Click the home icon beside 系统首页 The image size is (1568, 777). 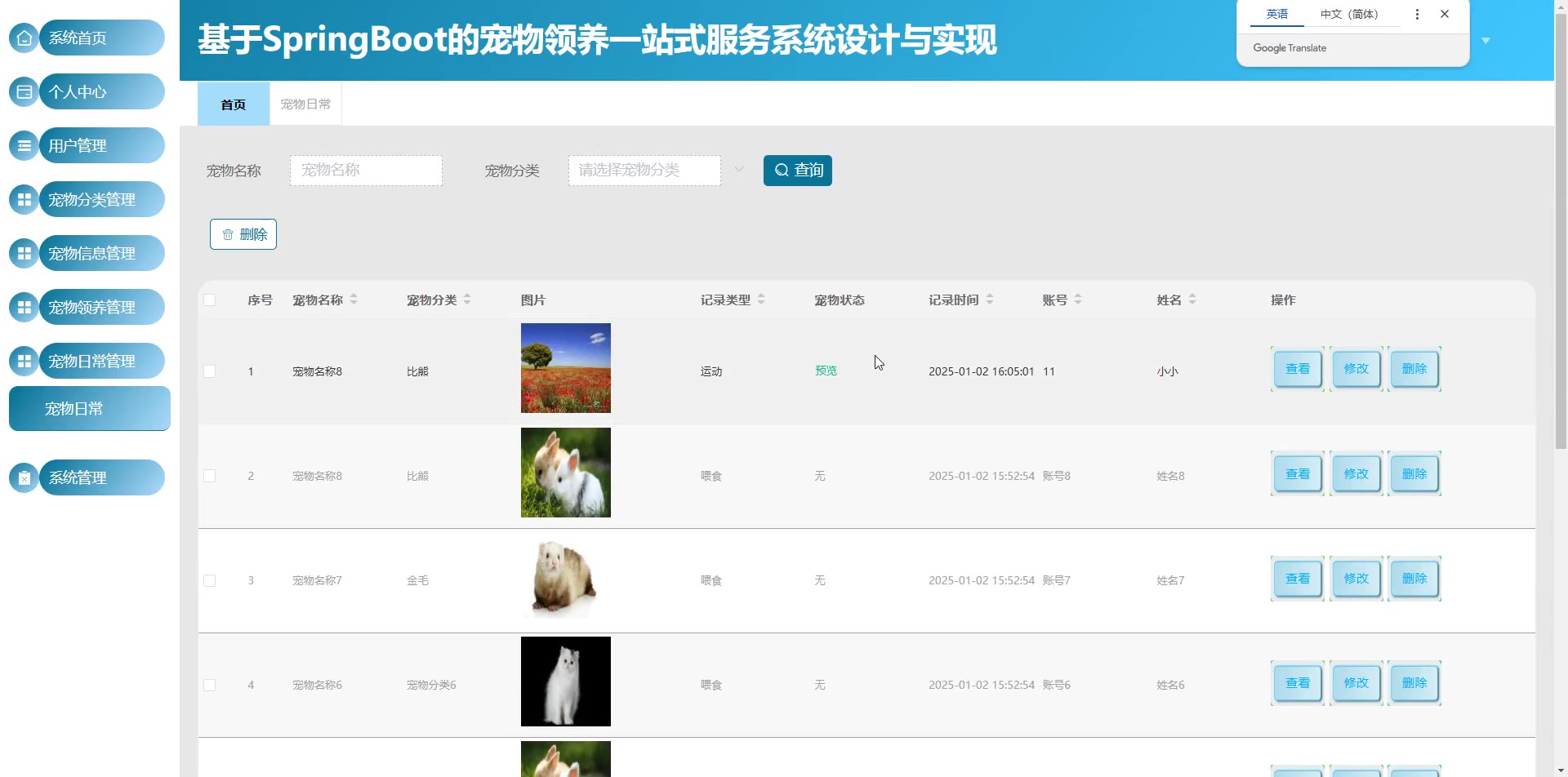pyautogui.click(x=24, y=38)
